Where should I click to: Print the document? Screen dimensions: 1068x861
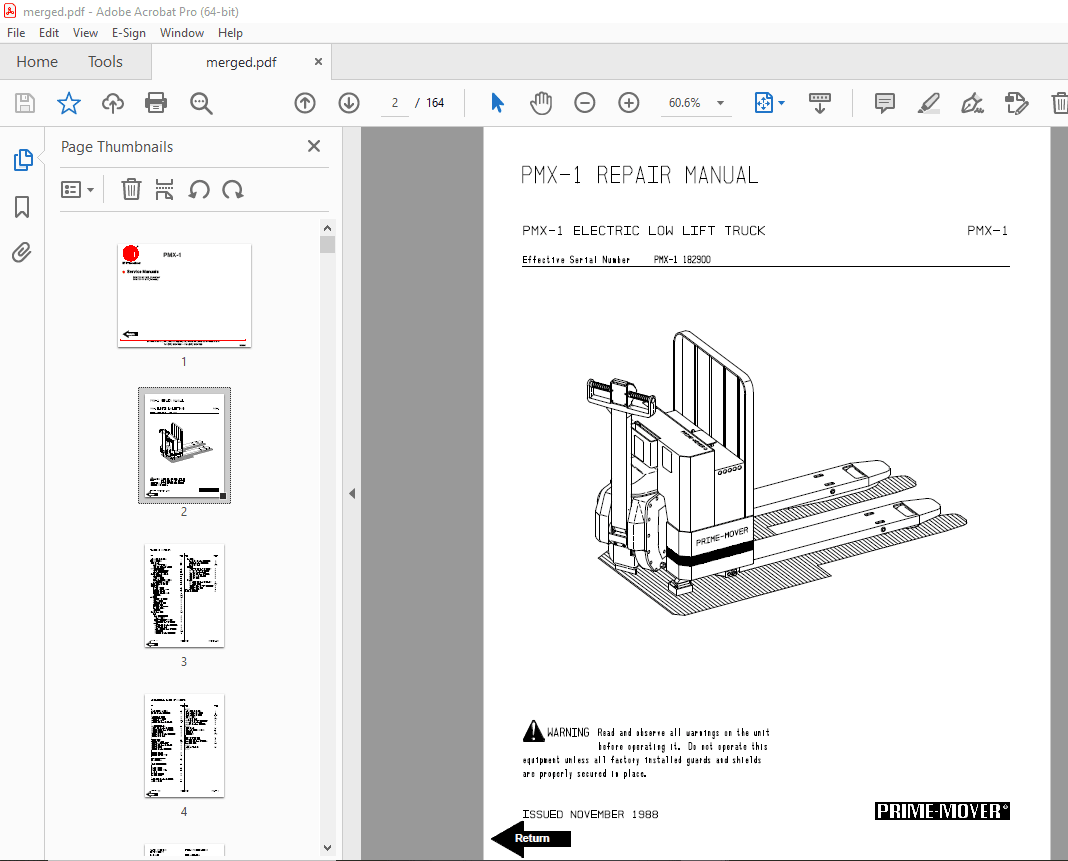tap(158, 102)
